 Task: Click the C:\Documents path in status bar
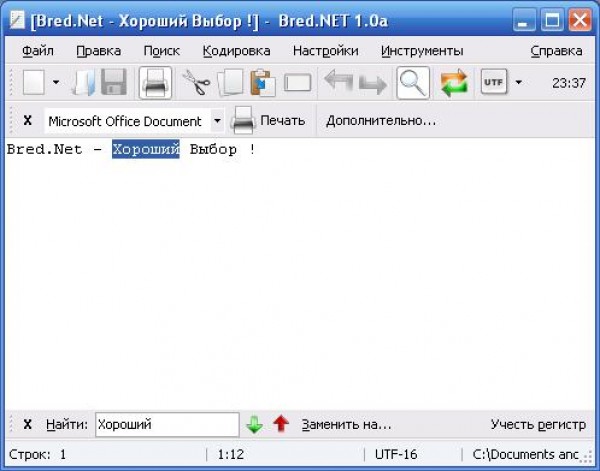pos(526,454)
